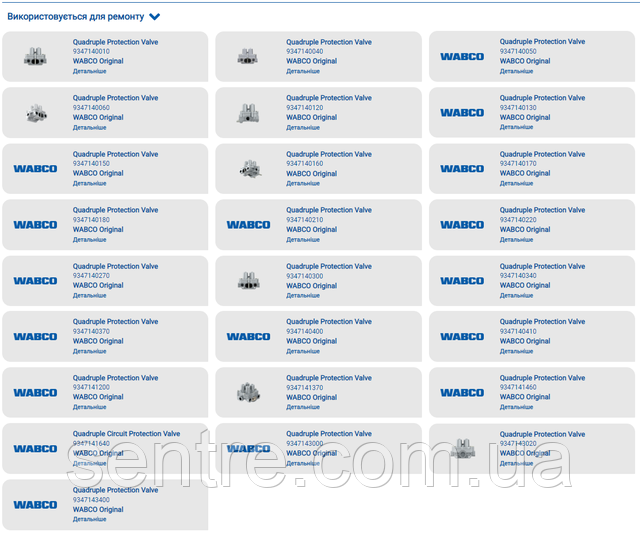This screenshot has height=533, width=640.
Task: Click WABCO logo for part 9347140130
Action: point(462,113)
